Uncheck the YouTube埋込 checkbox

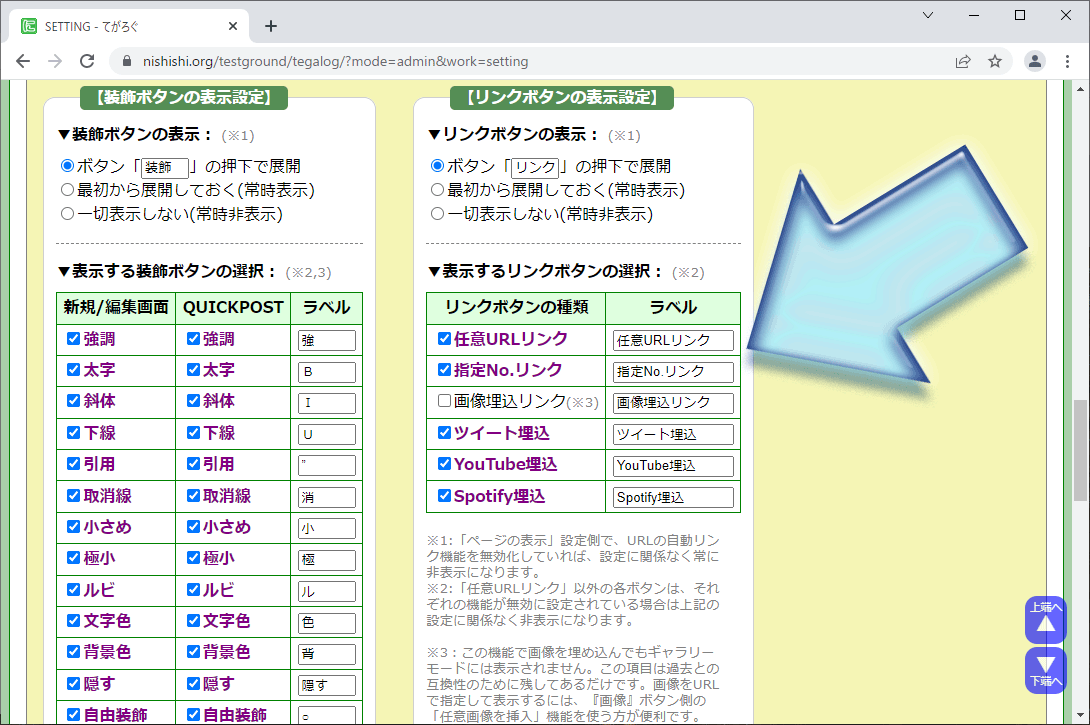pyautogui.click(x=444, y=463)
